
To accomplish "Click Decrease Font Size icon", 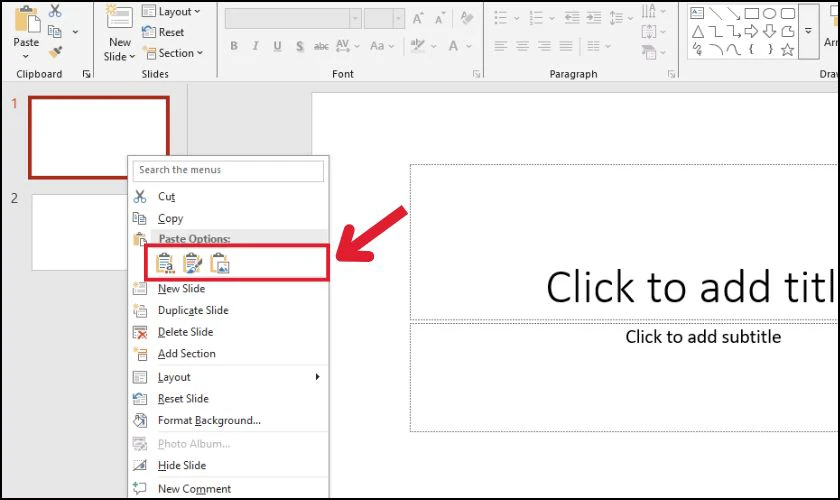I will click(x=440, y=19).
